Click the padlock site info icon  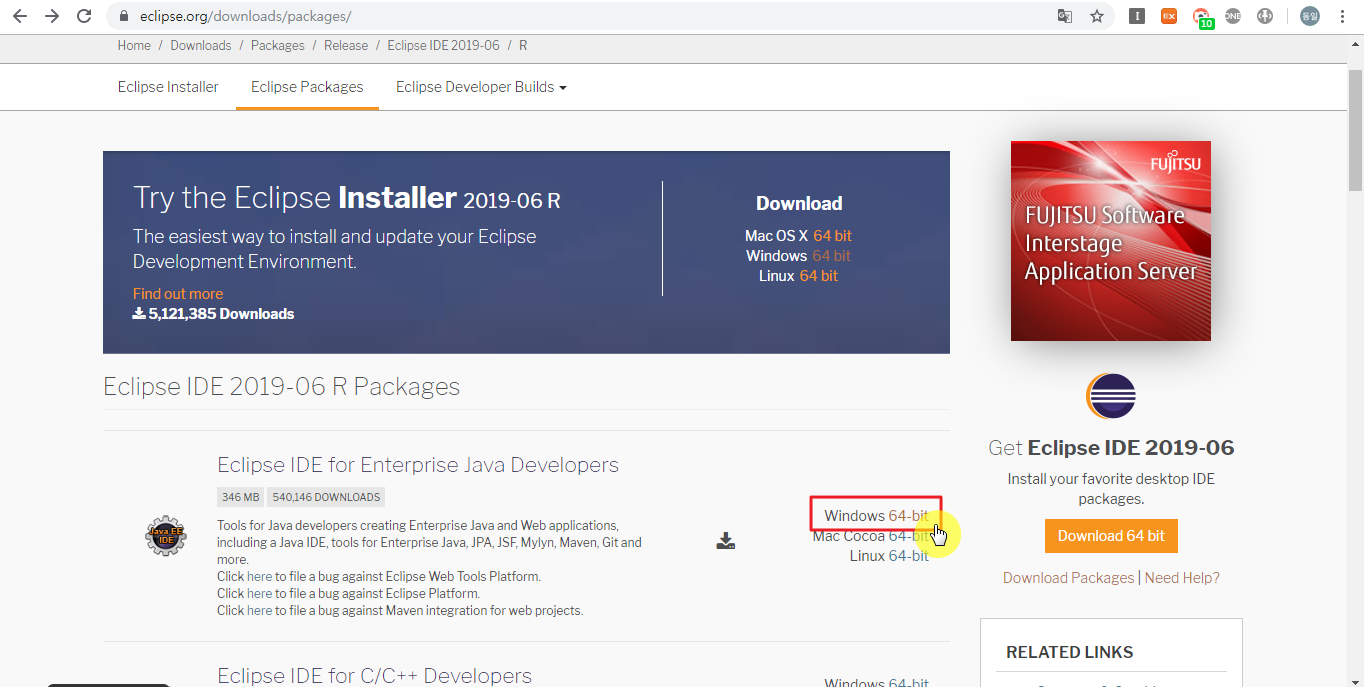point(124,17)
